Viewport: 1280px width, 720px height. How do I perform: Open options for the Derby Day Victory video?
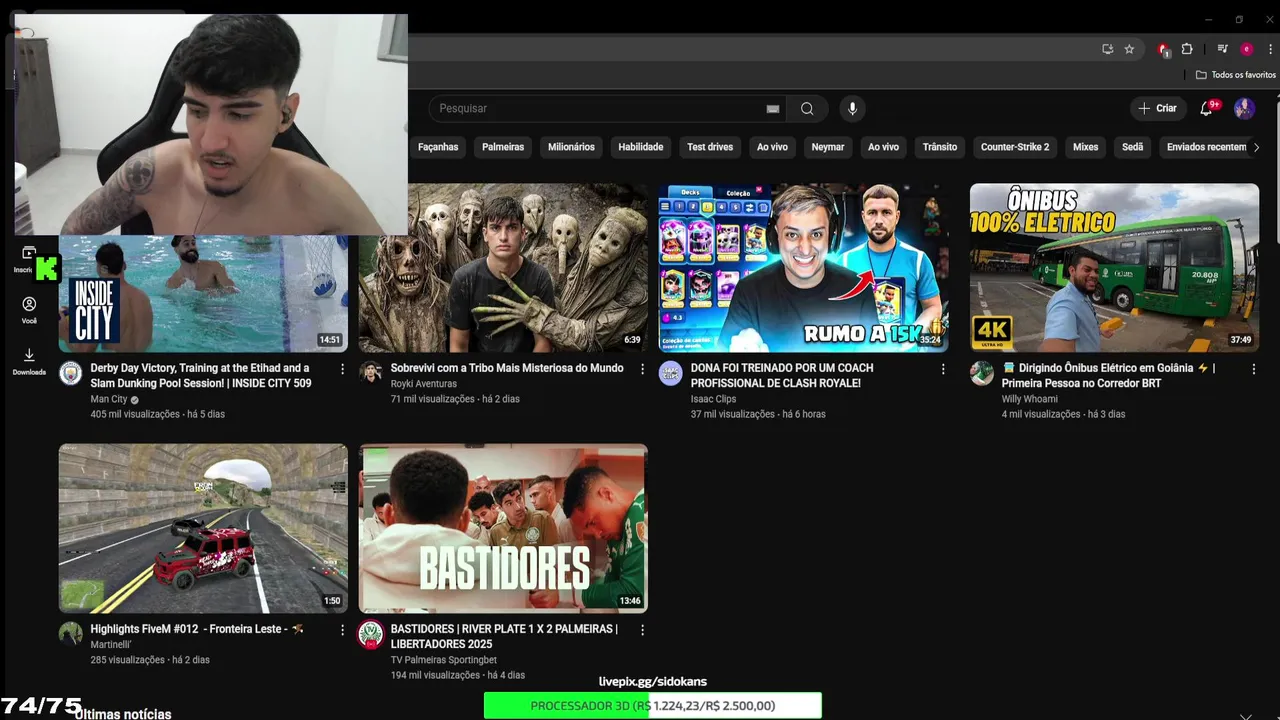tap(342, 369)
